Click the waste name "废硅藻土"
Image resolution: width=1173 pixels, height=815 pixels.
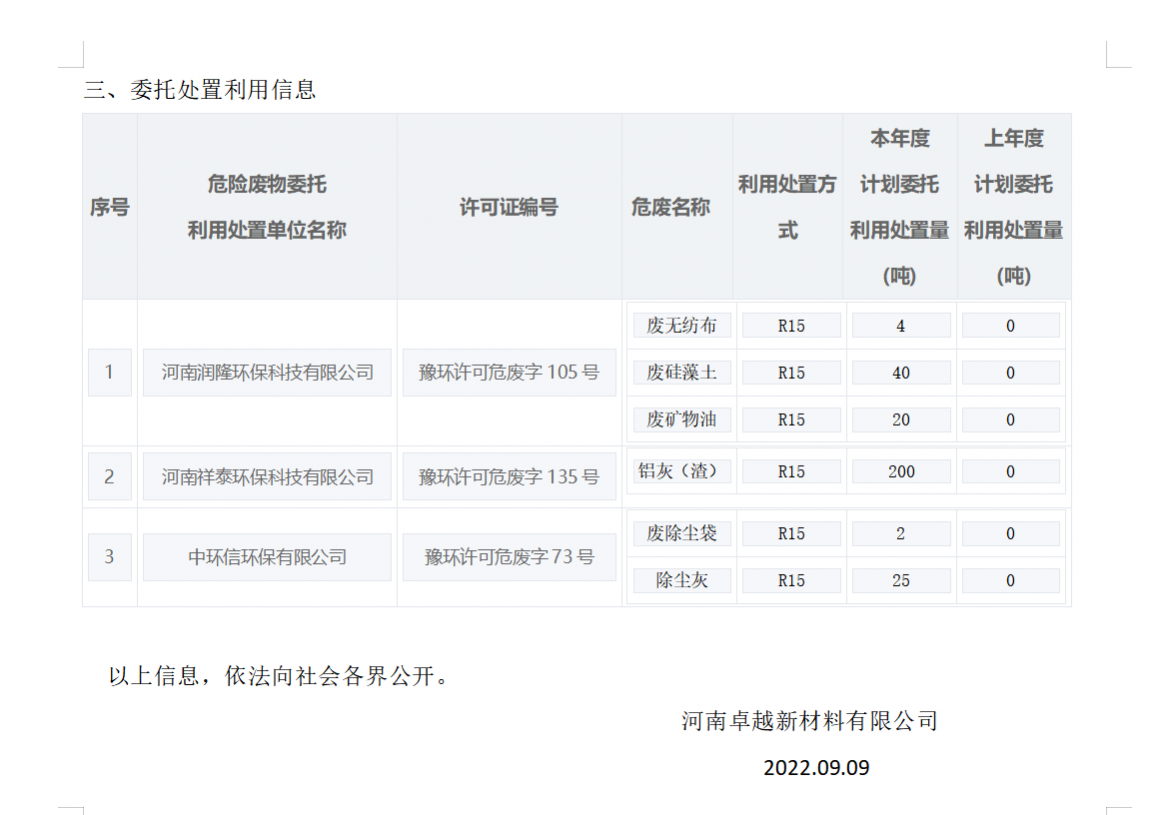click(682, 373)
